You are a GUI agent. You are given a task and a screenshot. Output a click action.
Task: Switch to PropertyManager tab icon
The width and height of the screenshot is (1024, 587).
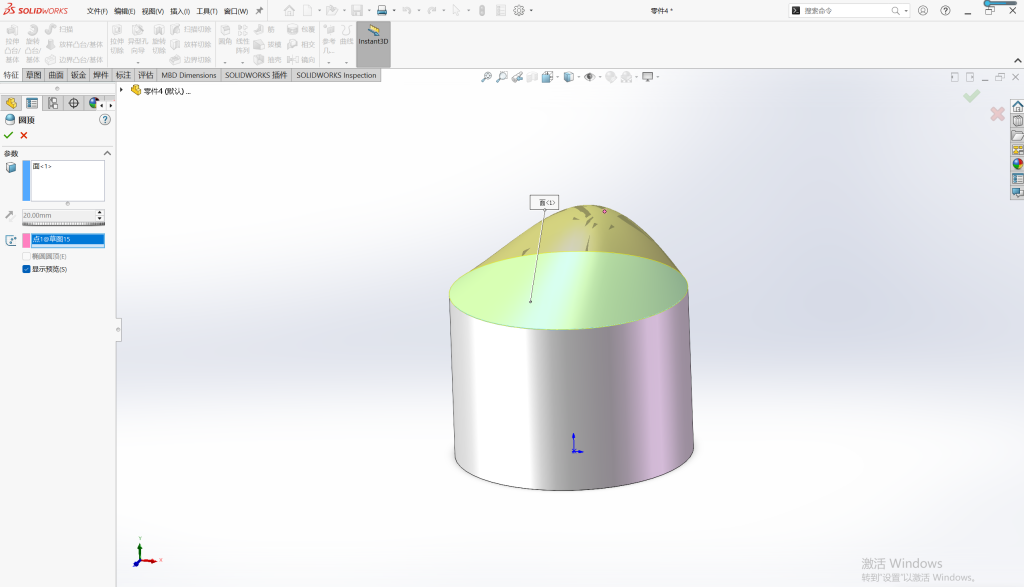[x=32, y=103]
